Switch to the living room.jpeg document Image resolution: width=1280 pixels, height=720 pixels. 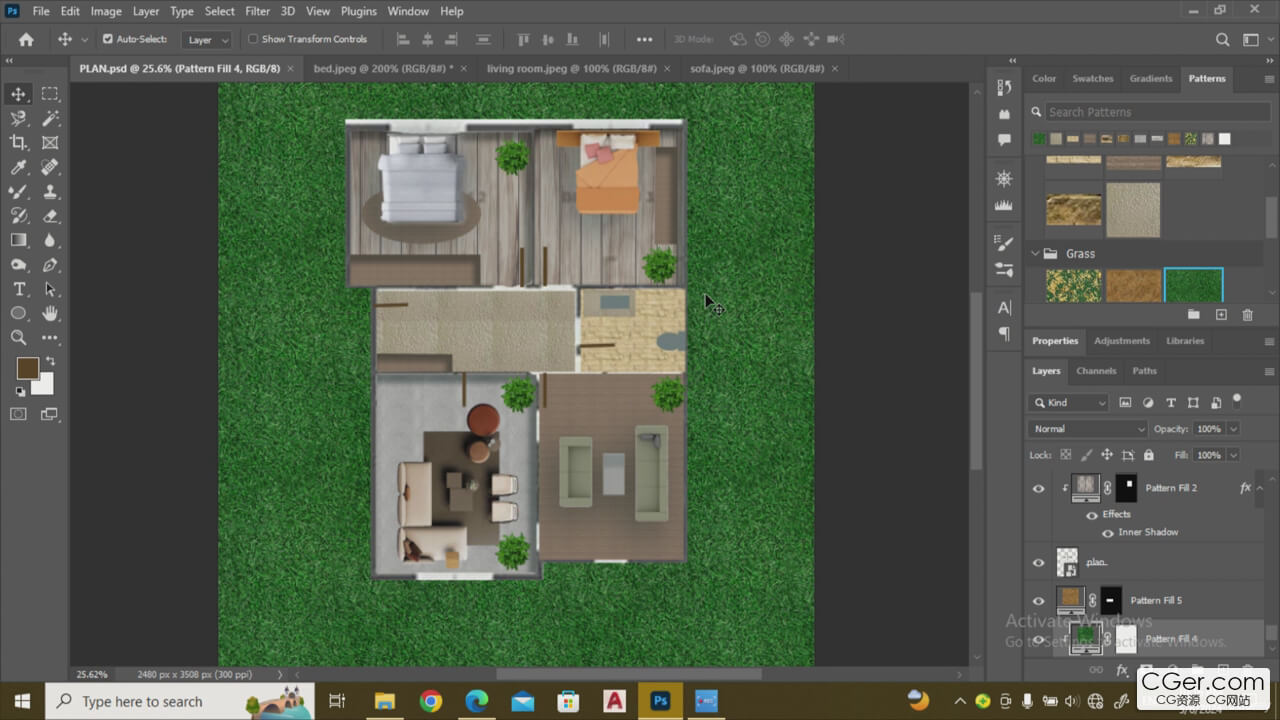(571, 69)
